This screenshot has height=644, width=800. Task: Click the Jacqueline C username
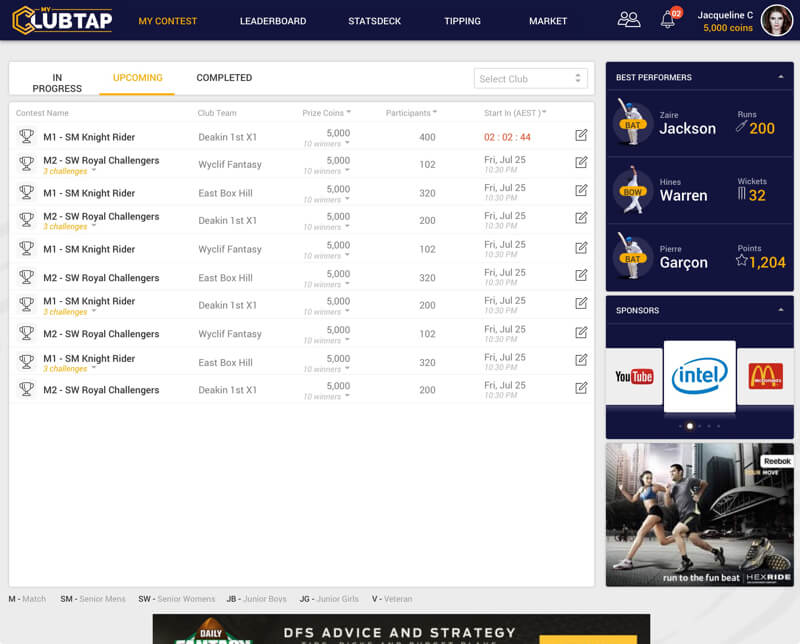tap(725, 15)
